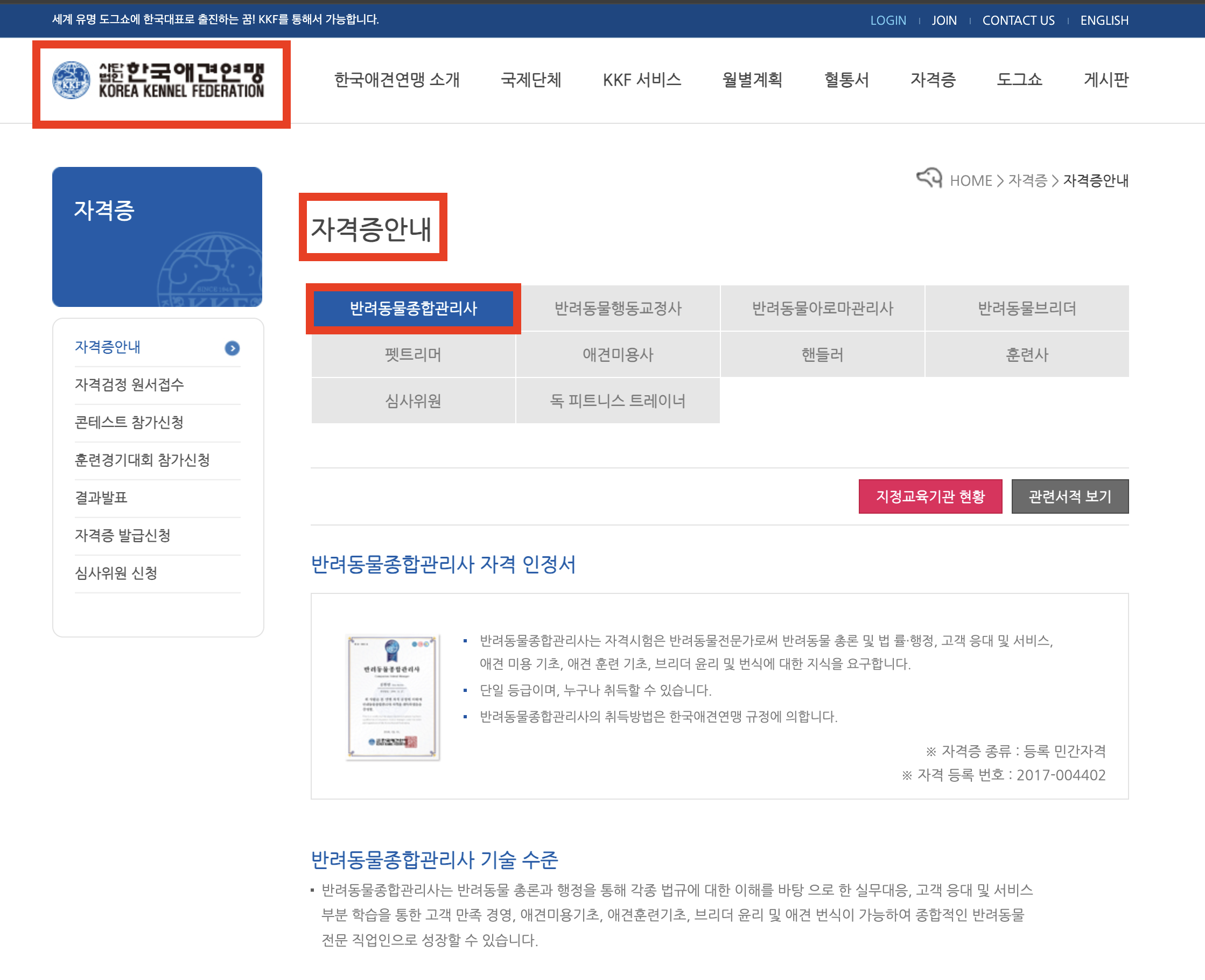Open the certificate thumbnail image
1205x980 pixels.
[393, 698]
